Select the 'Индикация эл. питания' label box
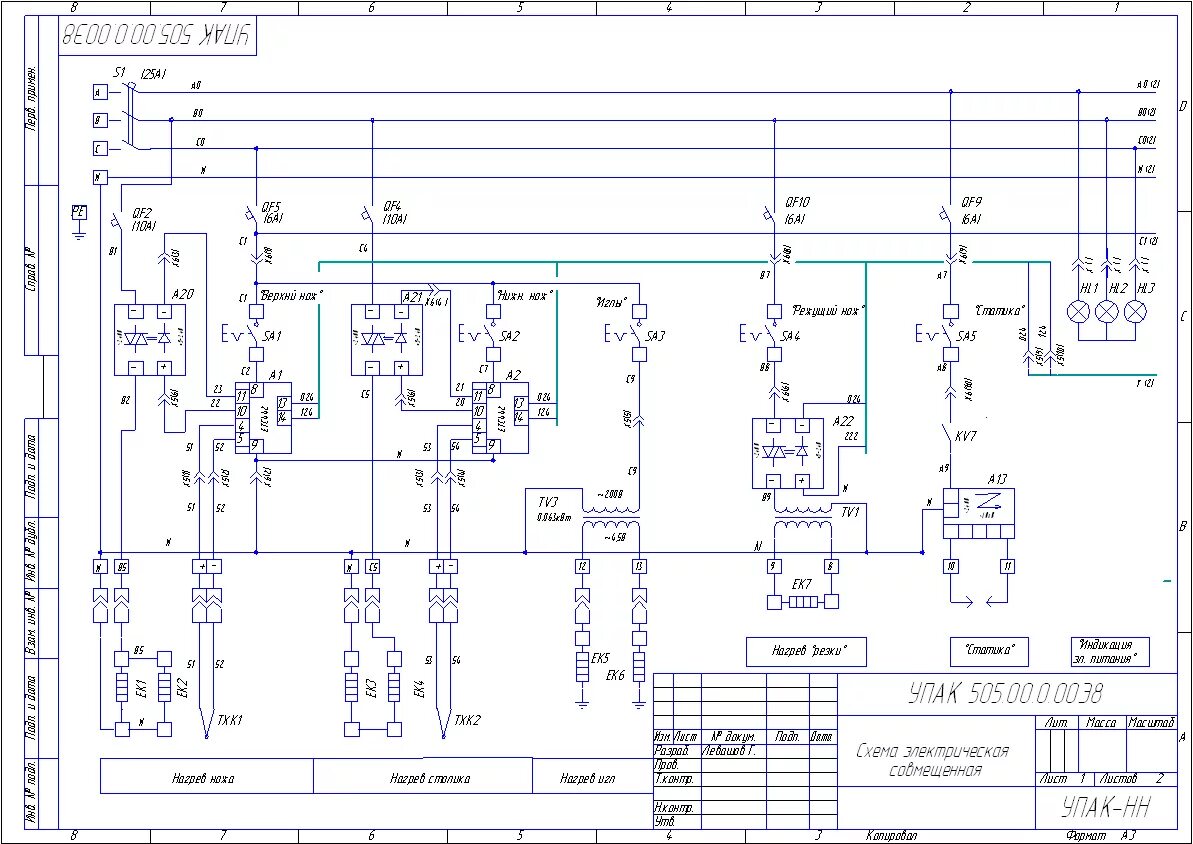The height and width of the screenshot is (844, 1193). click(1109, 651)
